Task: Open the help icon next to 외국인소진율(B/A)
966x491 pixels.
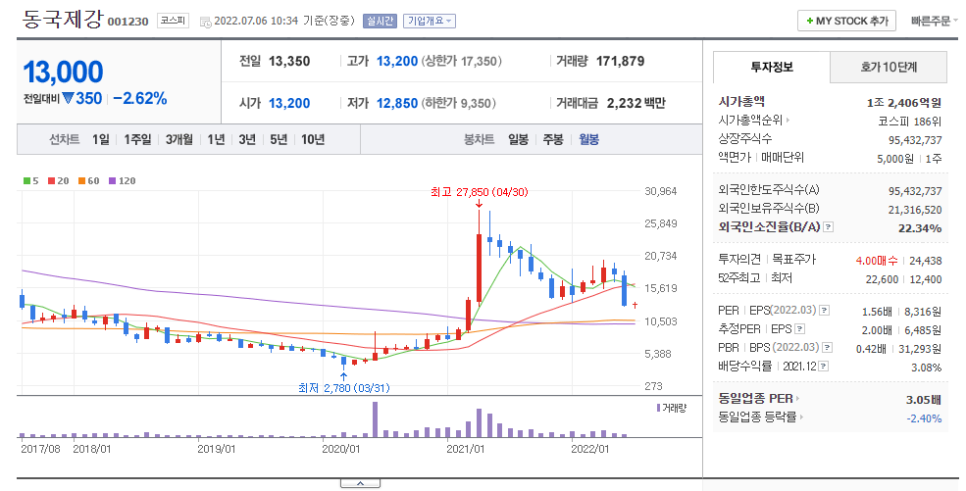Action: click(x=828, y=227)
